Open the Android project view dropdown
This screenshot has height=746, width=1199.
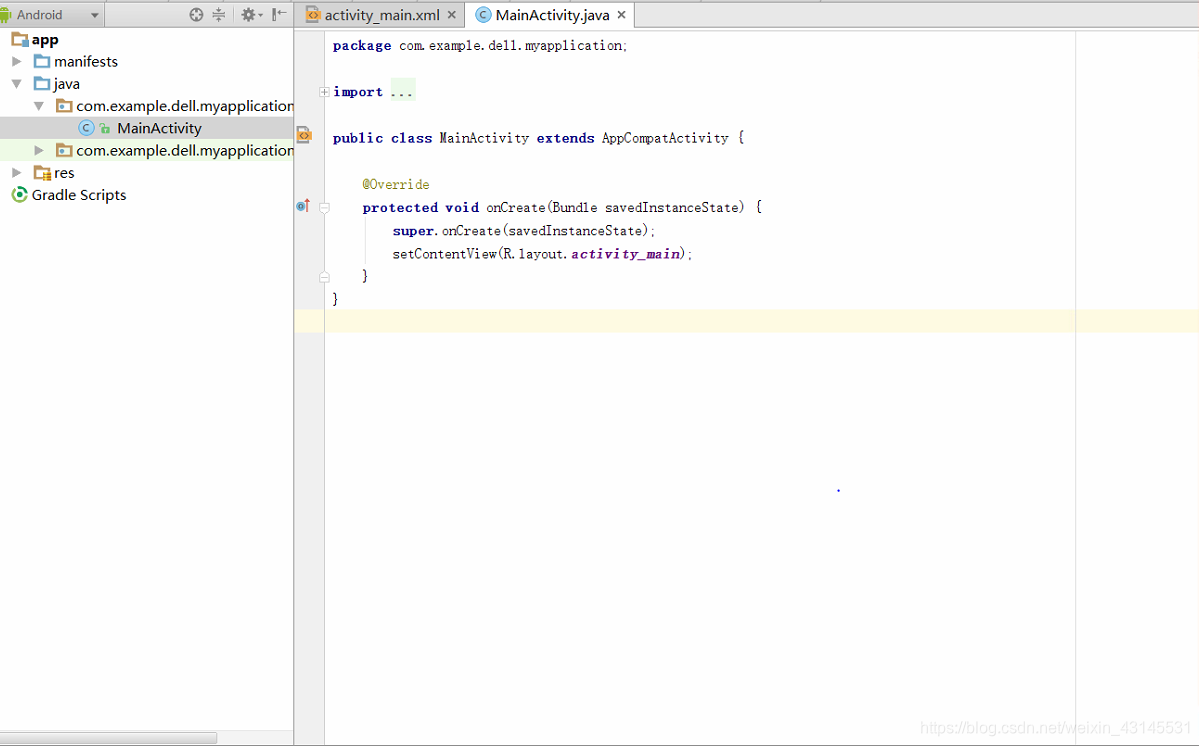click(52, 15)
